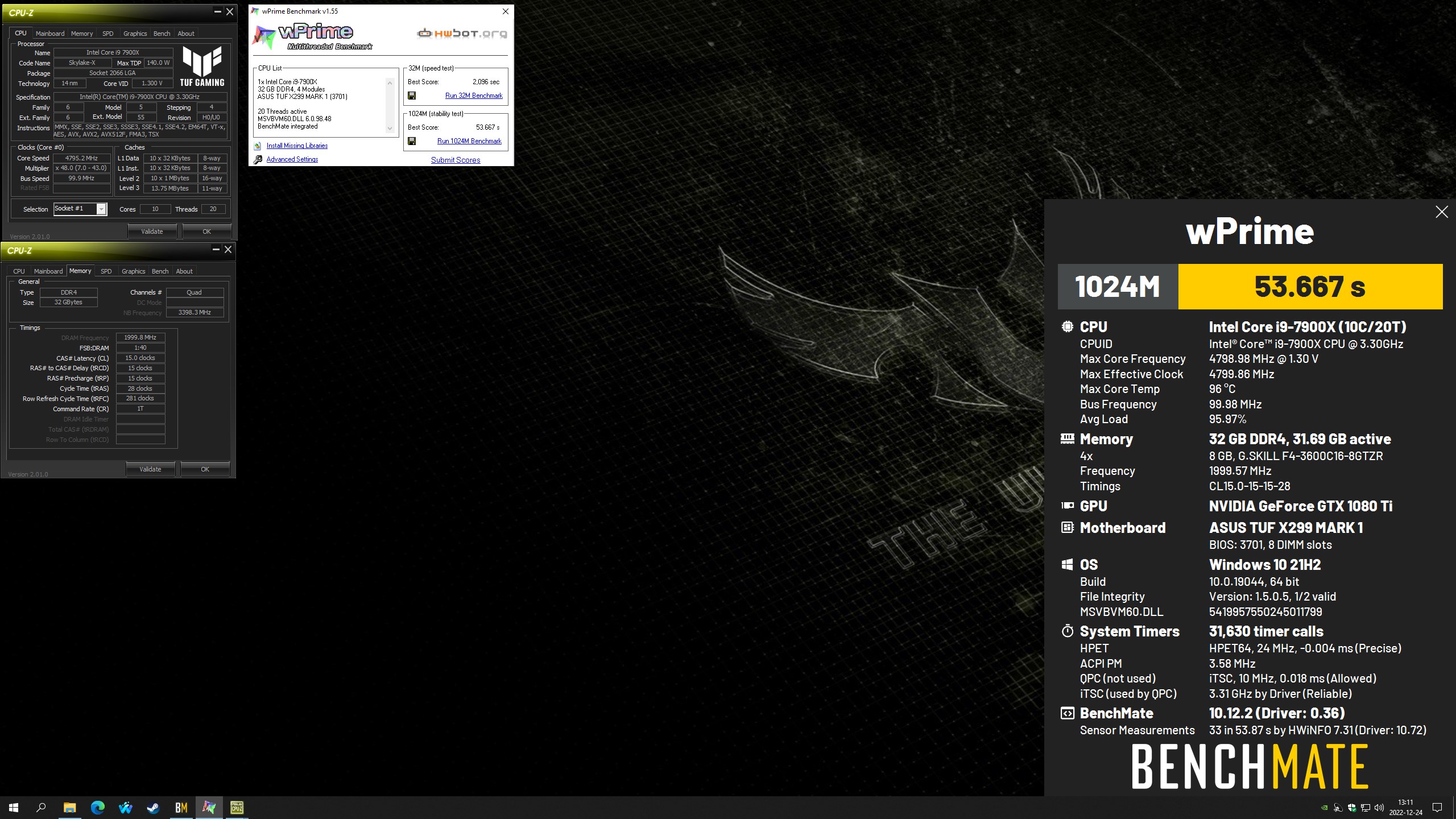Open the satellite dish tray icon
1456x819 pixels.
[x=1338, y=808]
